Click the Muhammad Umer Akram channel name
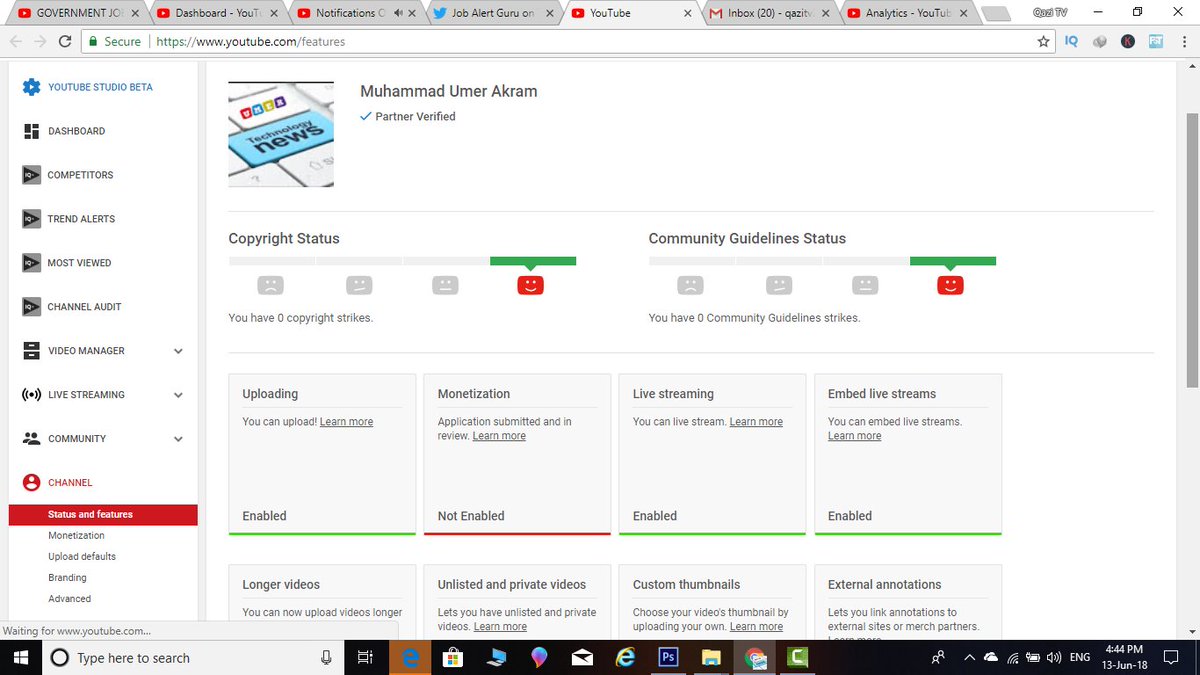This screenshot has height=675, width=1200. tap(448, 92)
